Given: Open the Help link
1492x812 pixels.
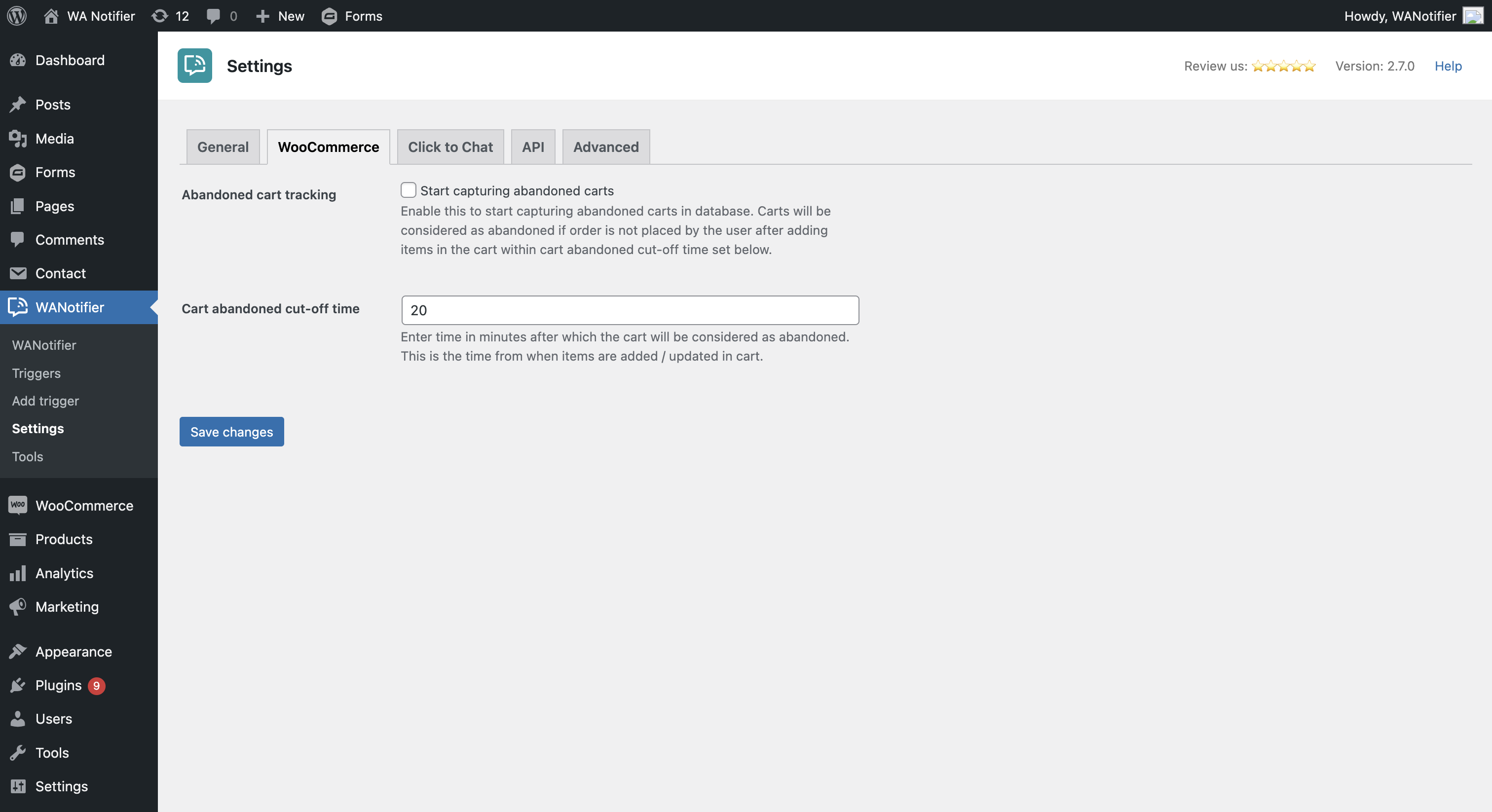Looking at the screenshot, I should (1448, 66).
